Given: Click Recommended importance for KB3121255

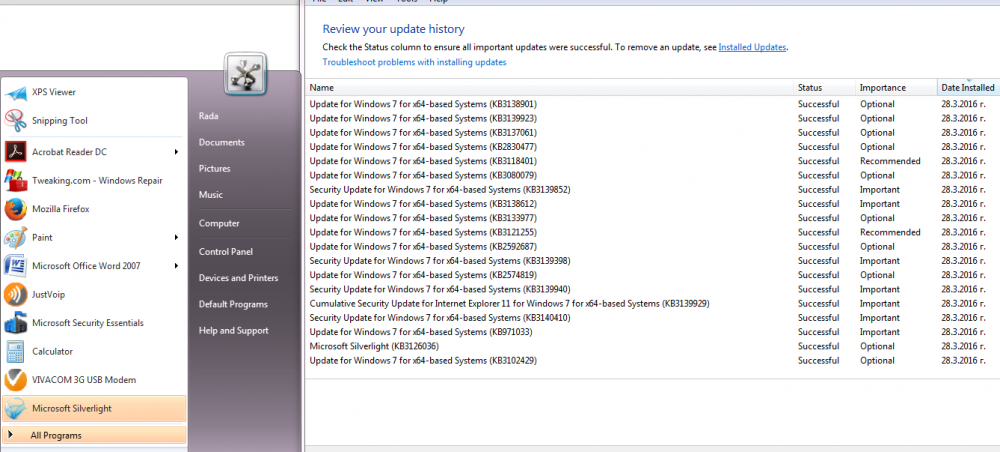Looking at the screenshot, I should point(890,232).
